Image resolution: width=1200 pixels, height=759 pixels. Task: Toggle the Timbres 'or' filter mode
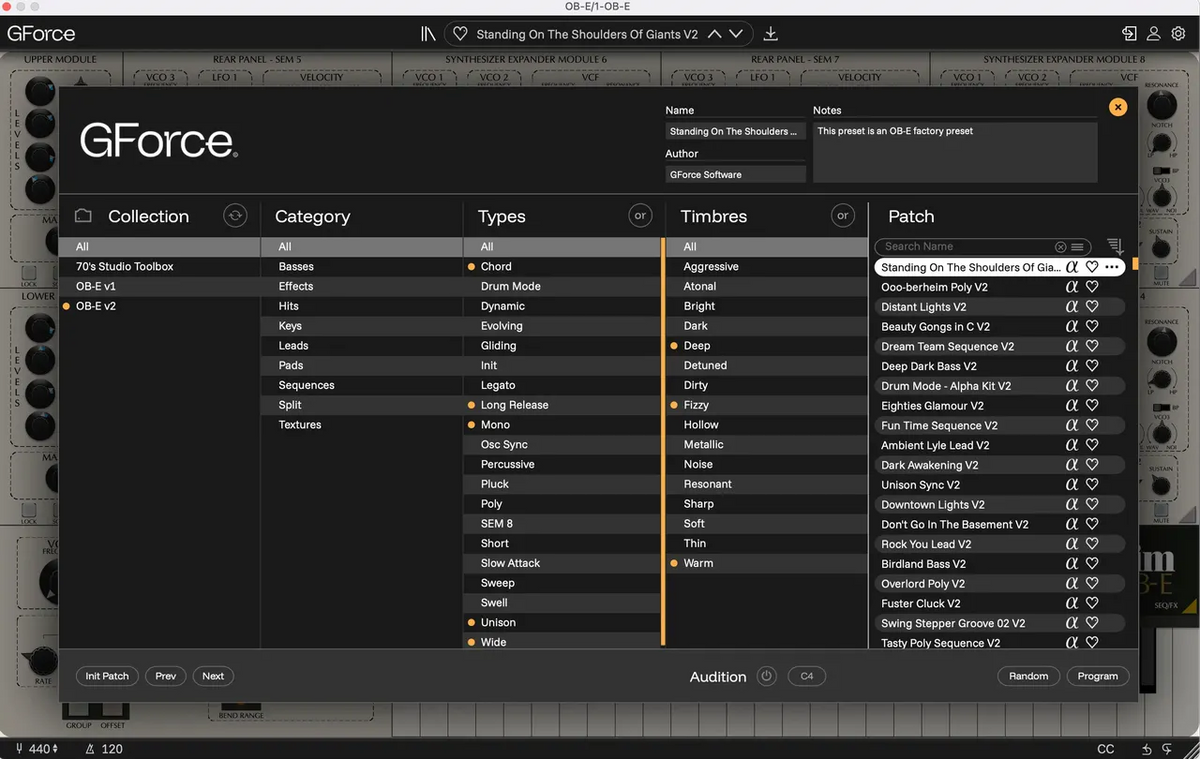843,215
